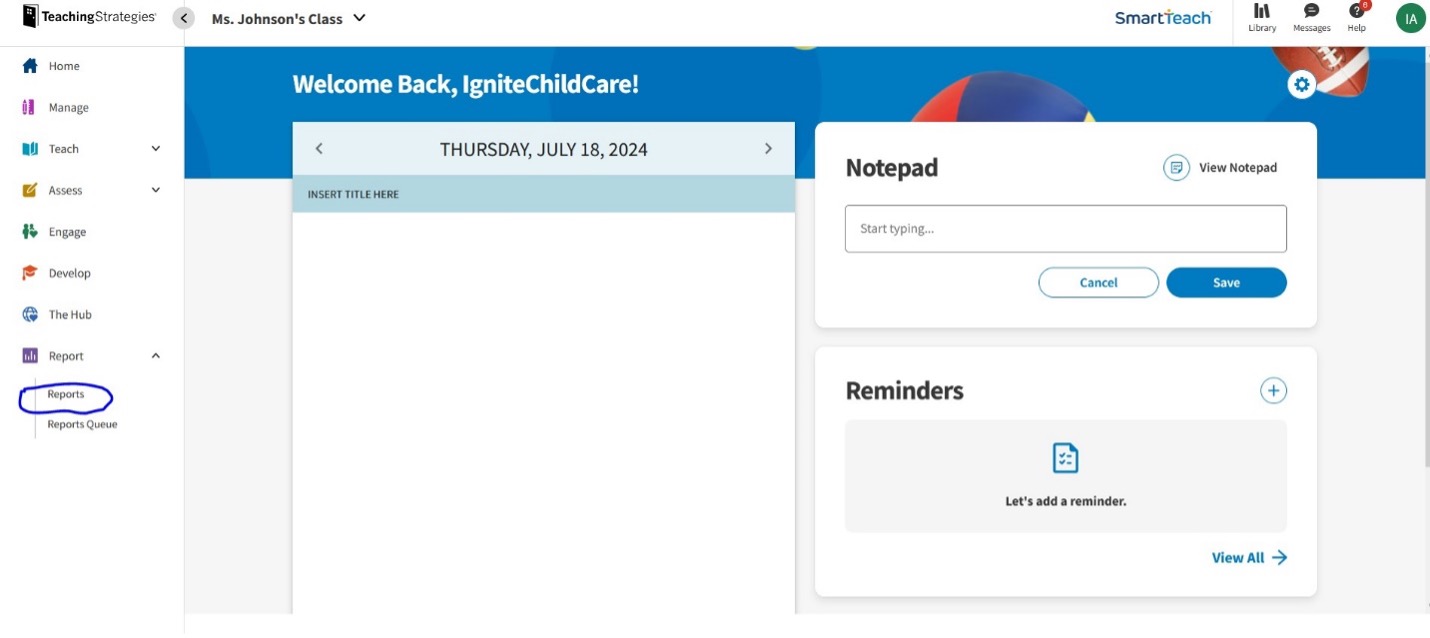Screen dimensions: 1430x638
Task: Click the Help question mark icon
Action: 1356,12
